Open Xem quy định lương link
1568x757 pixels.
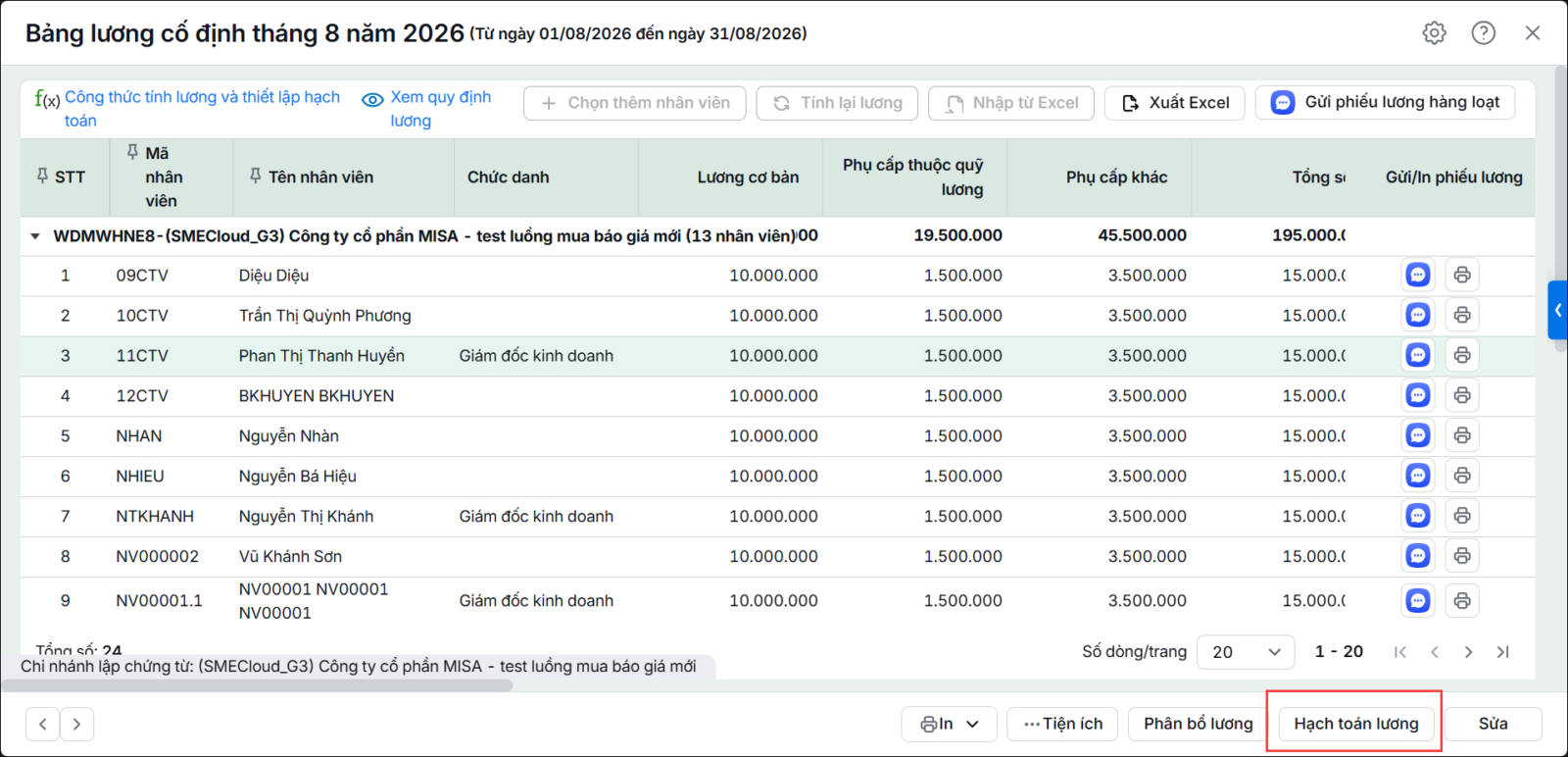coord(427,109)
